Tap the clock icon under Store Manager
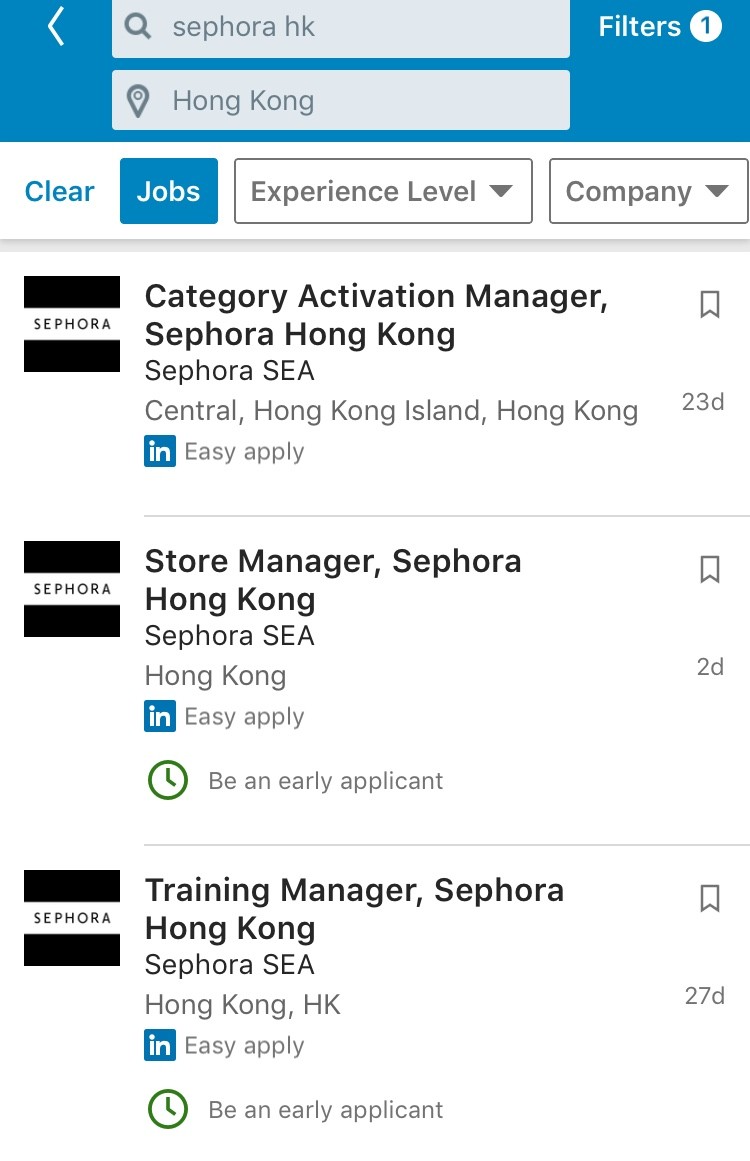 tap(168, 780)
